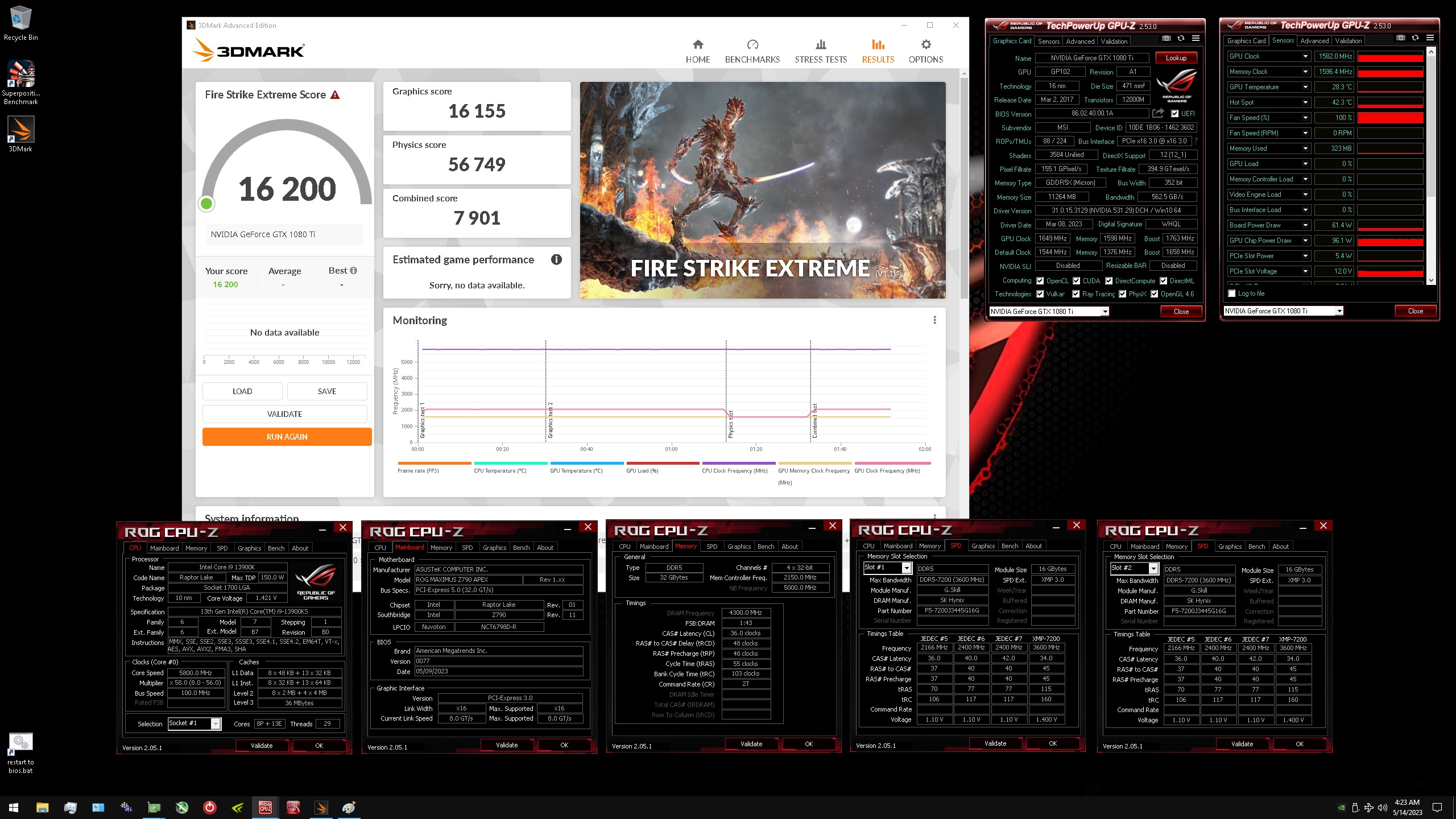
Task: Switch to Sensors tab in GPU-Z Graphics Card window
Action: pos(1049,41)
